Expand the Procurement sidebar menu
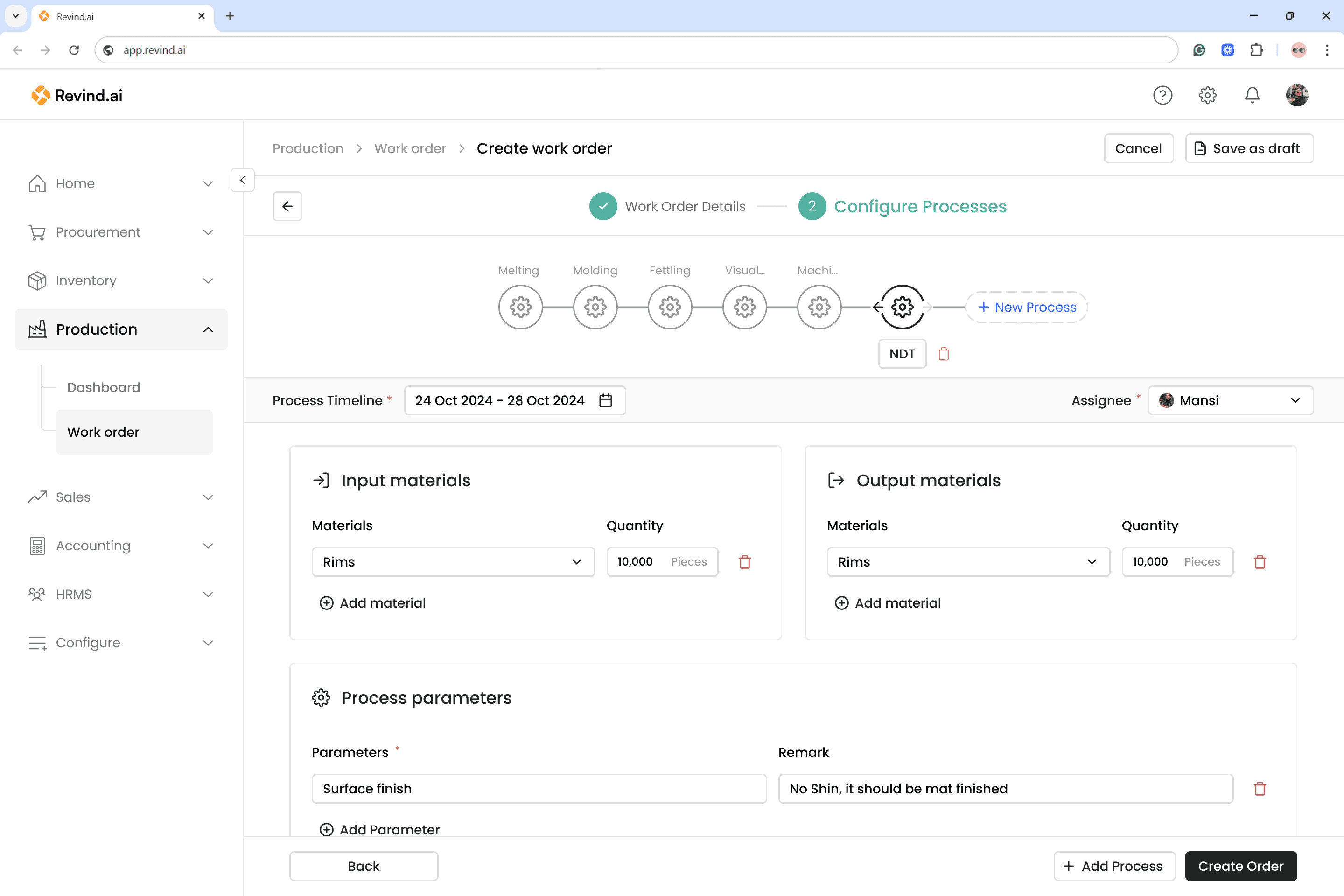 point(121,232)
